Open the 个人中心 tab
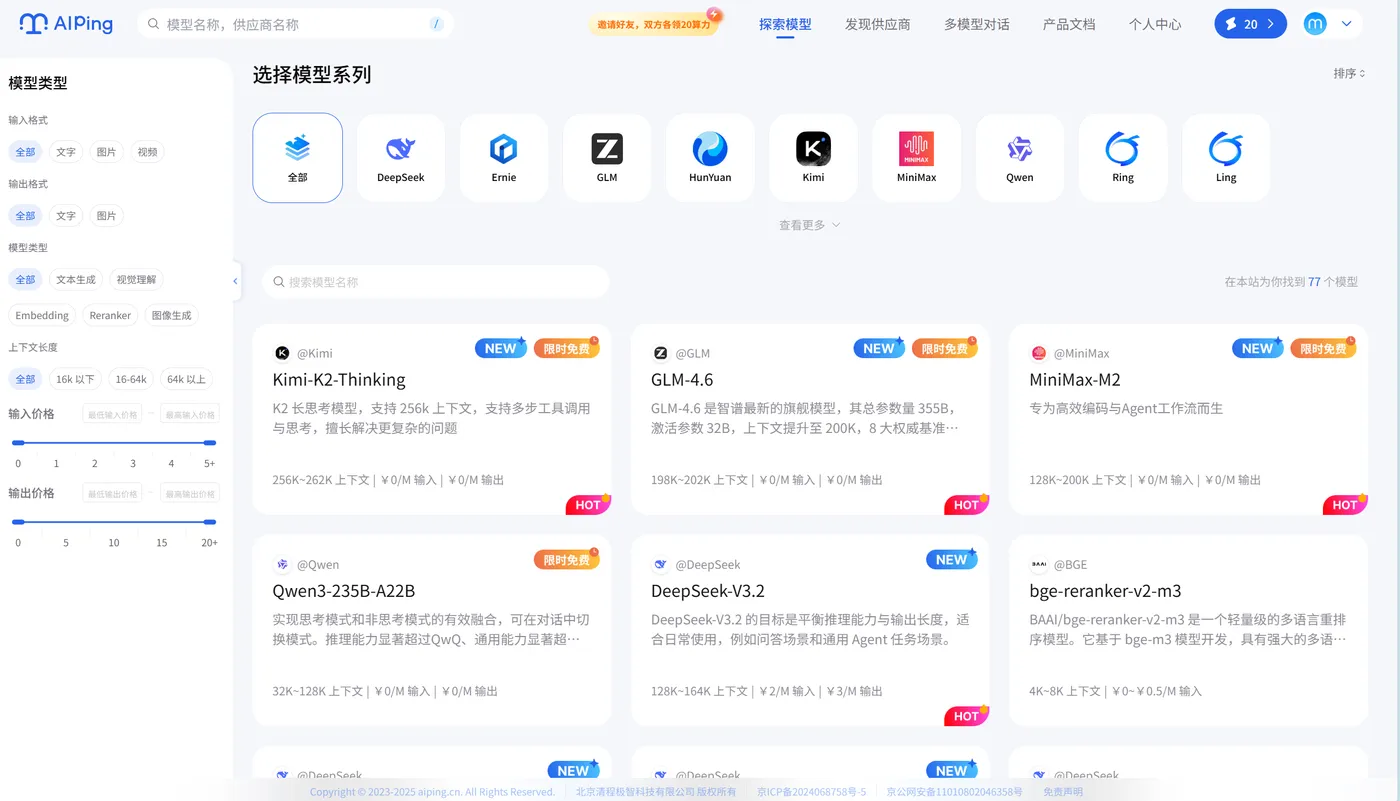The image size is (1400, 801). coord(1155,24)
